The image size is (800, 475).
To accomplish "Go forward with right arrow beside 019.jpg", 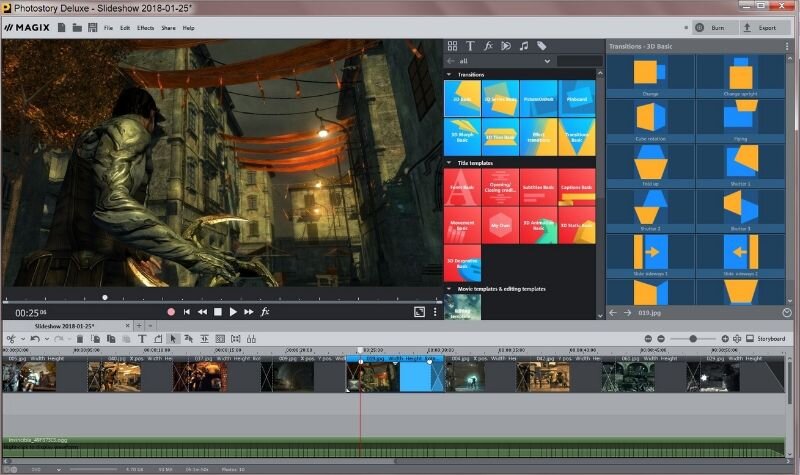I will 628,313.
